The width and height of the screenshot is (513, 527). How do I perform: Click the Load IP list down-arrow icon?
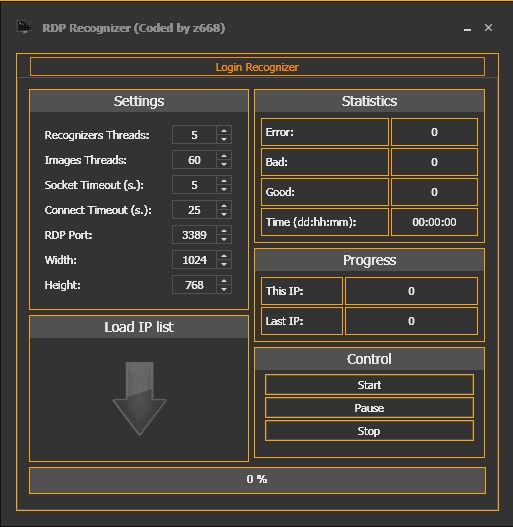tap(140, 399)
